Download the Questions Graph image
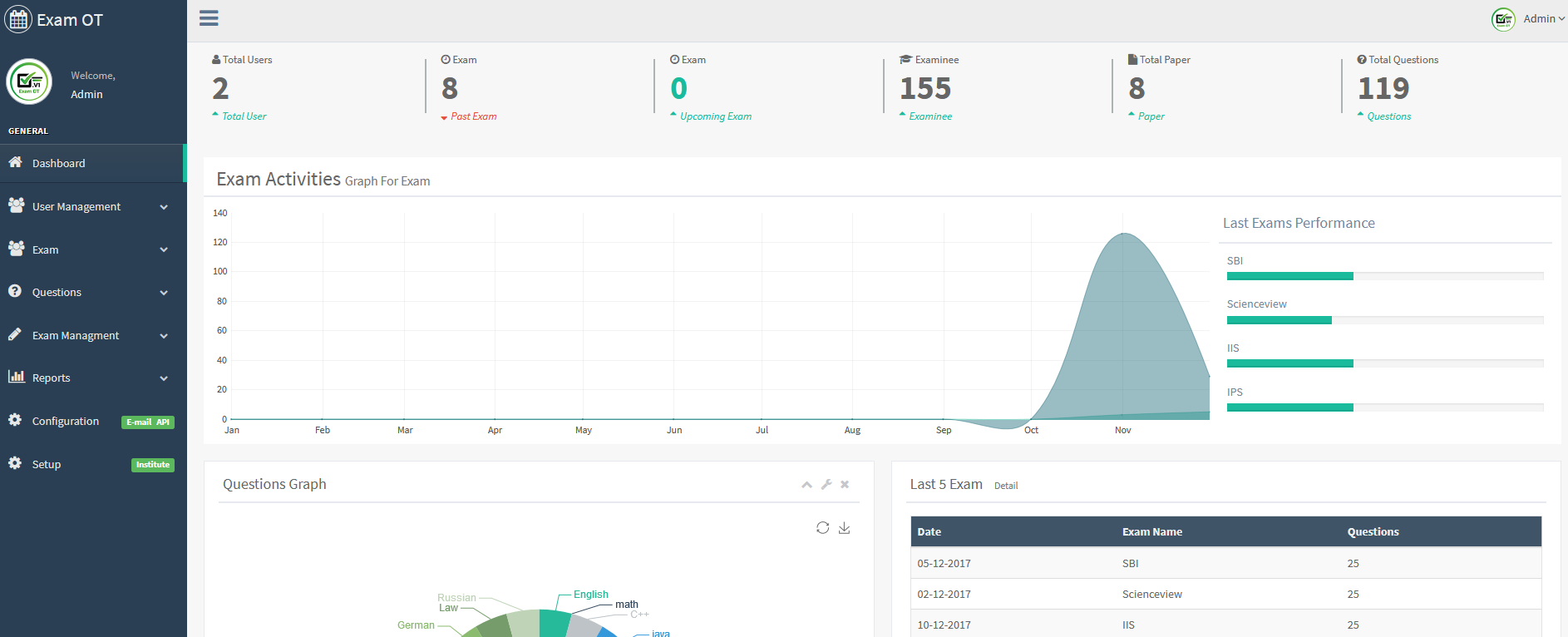This screenshot has height=637, width=1568. pos(844,528)
